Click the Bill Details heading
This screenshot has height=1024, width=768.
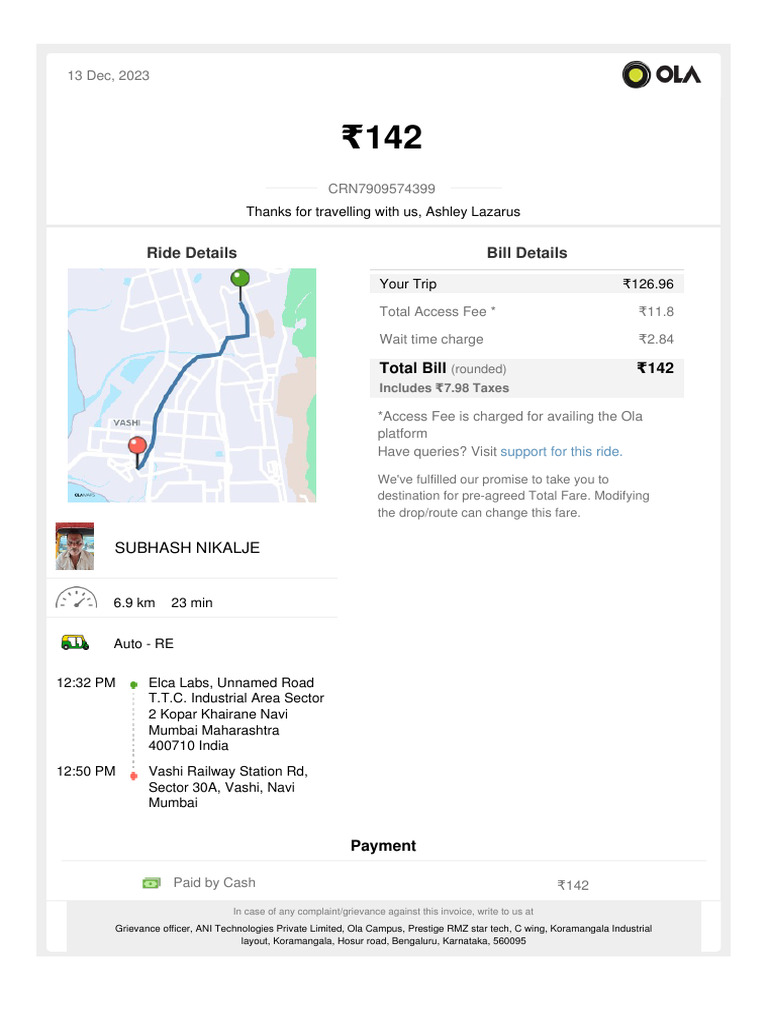527,253
